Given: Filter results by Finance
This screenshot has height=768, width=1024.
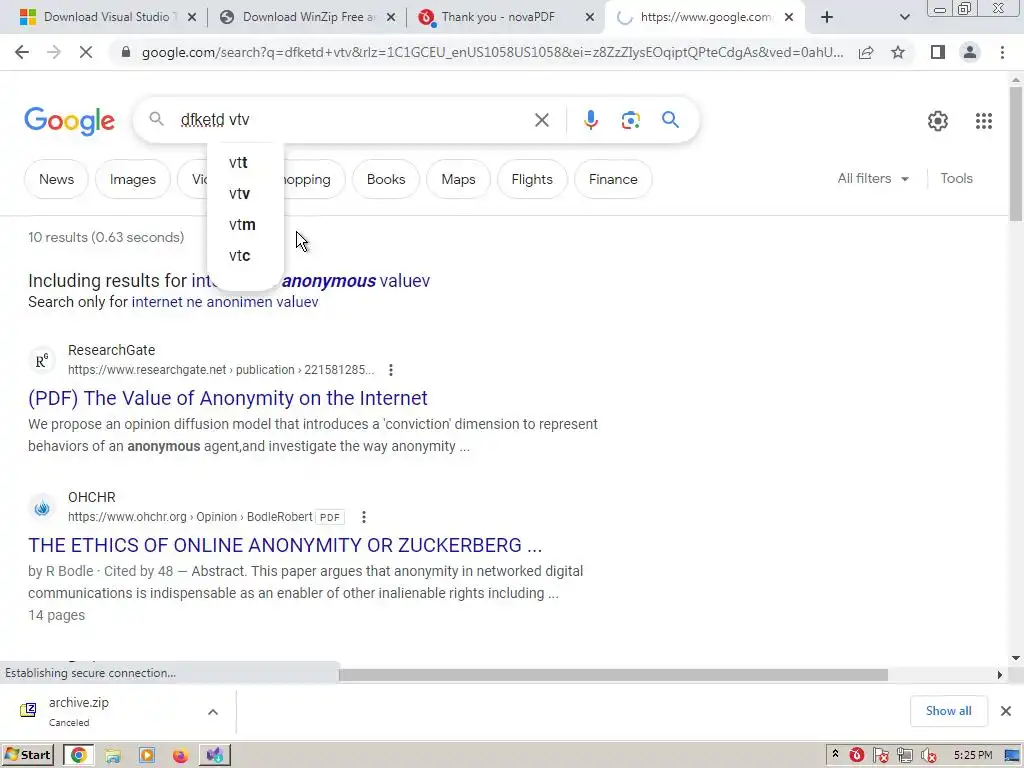Looking at the screenshot, I should tap(613, 179).
